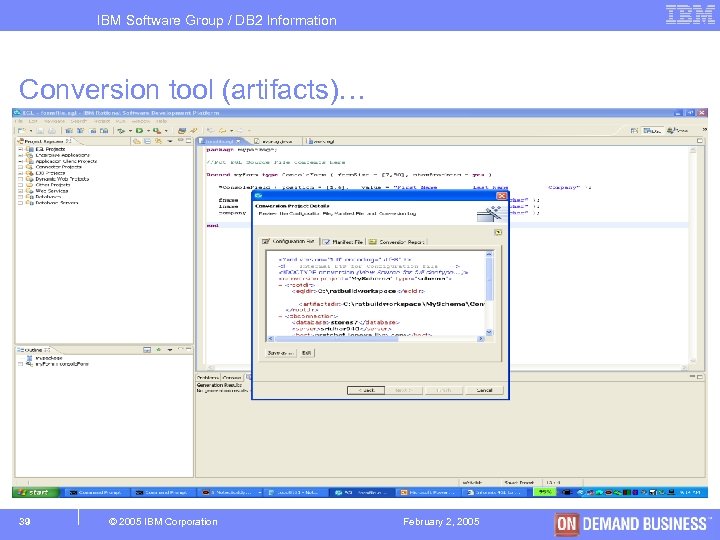Image resolution: width=720 pixels, height=540 pixels.
Task: Switch to the EGL perspective button
Action: tap(652, 131)
